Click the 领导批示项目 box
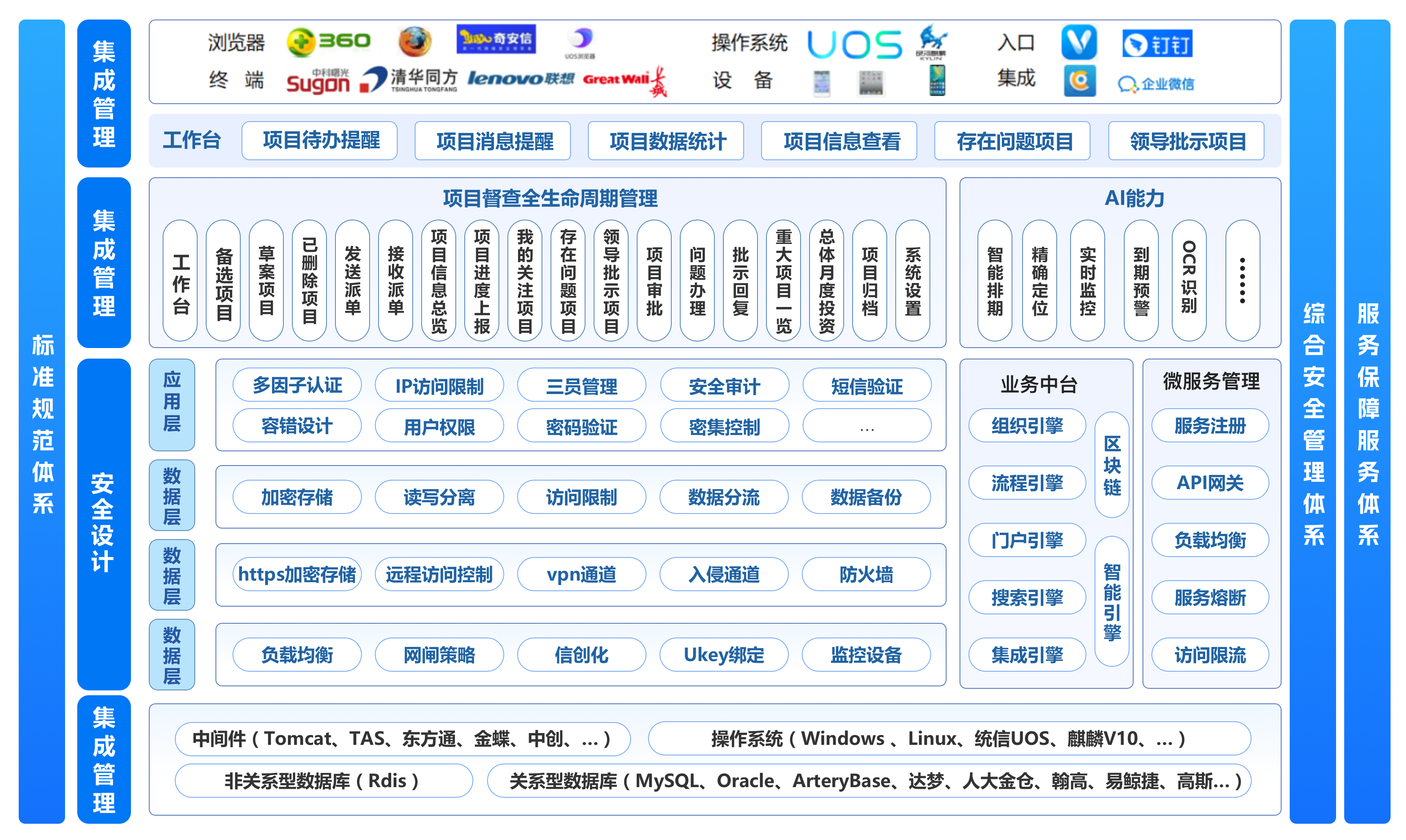Screen dimensions: 1406x840 tap(1186, 140)
